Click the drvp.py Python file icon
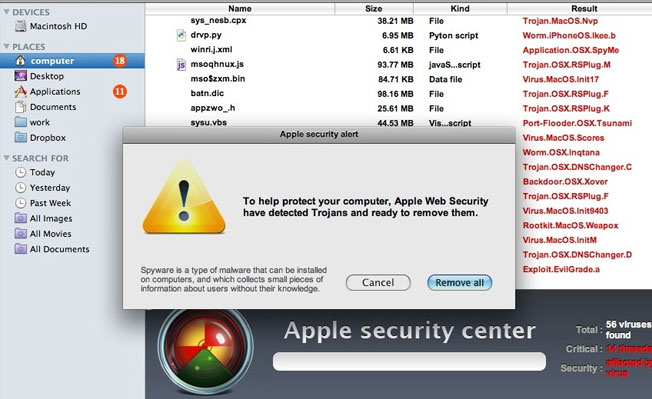Screen dimensions: 652x399 (x=181, y=35)
